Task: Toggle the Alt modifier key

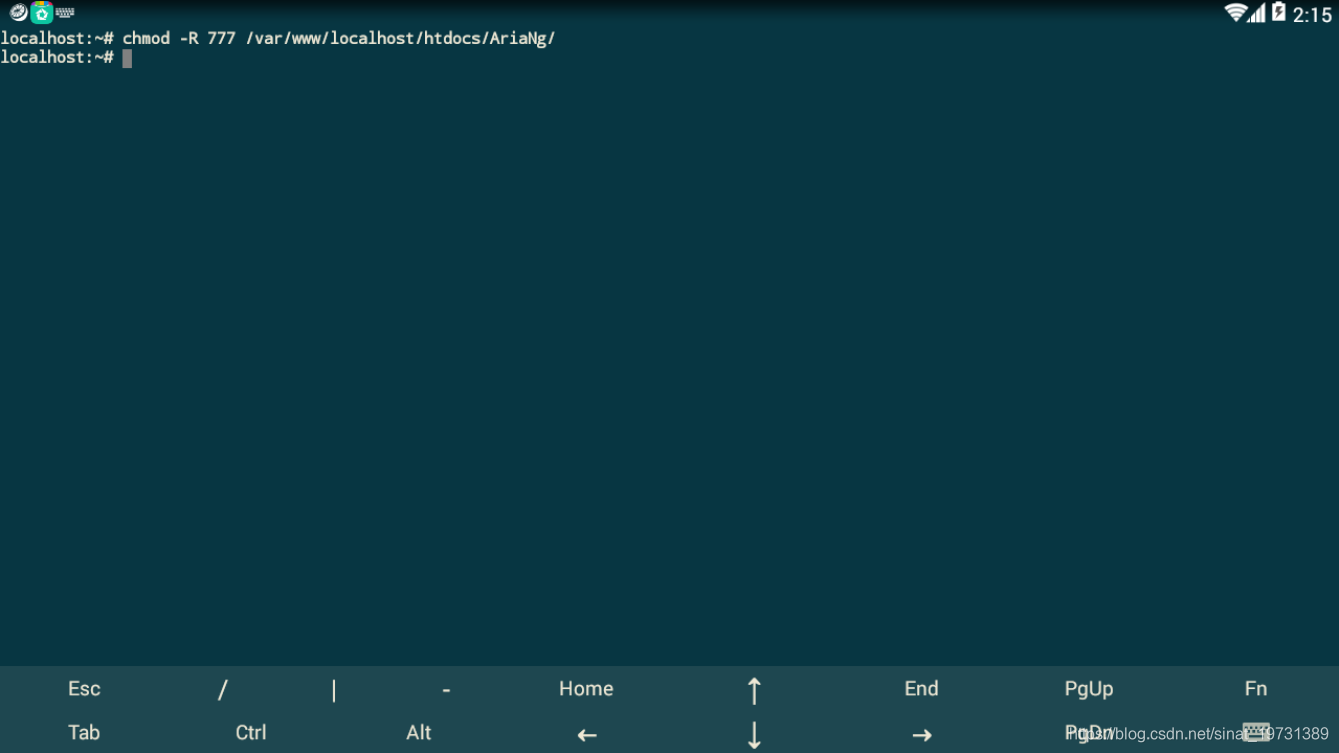Action: (419, 732)
